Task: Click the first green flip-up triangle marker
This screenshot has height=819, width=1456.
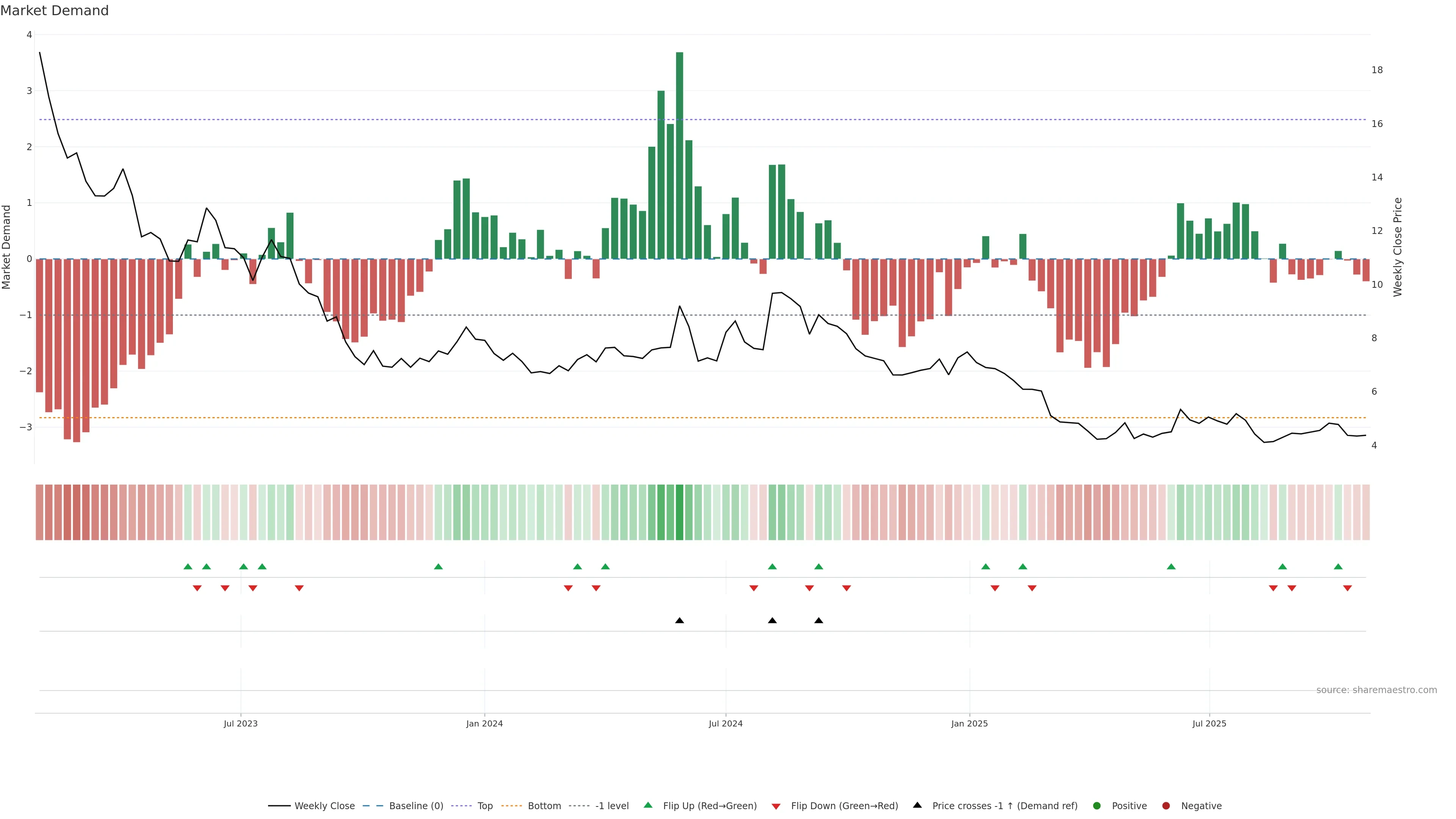Action: tap(188, 567)
